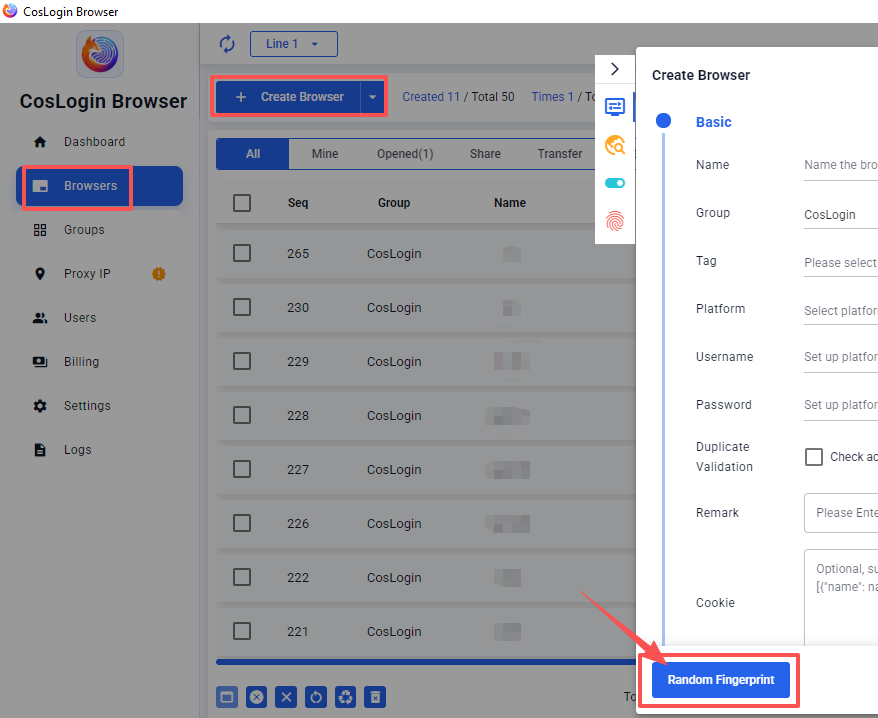Collapse the Create Browser panel with chevron
878x718 pixels.
(615, 69)
